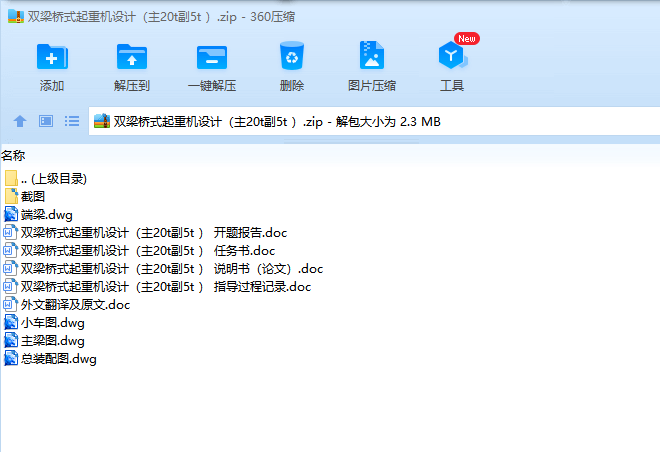
Task: Select the file 指导过程记录.doc
Action: click(x=166, y=287)
